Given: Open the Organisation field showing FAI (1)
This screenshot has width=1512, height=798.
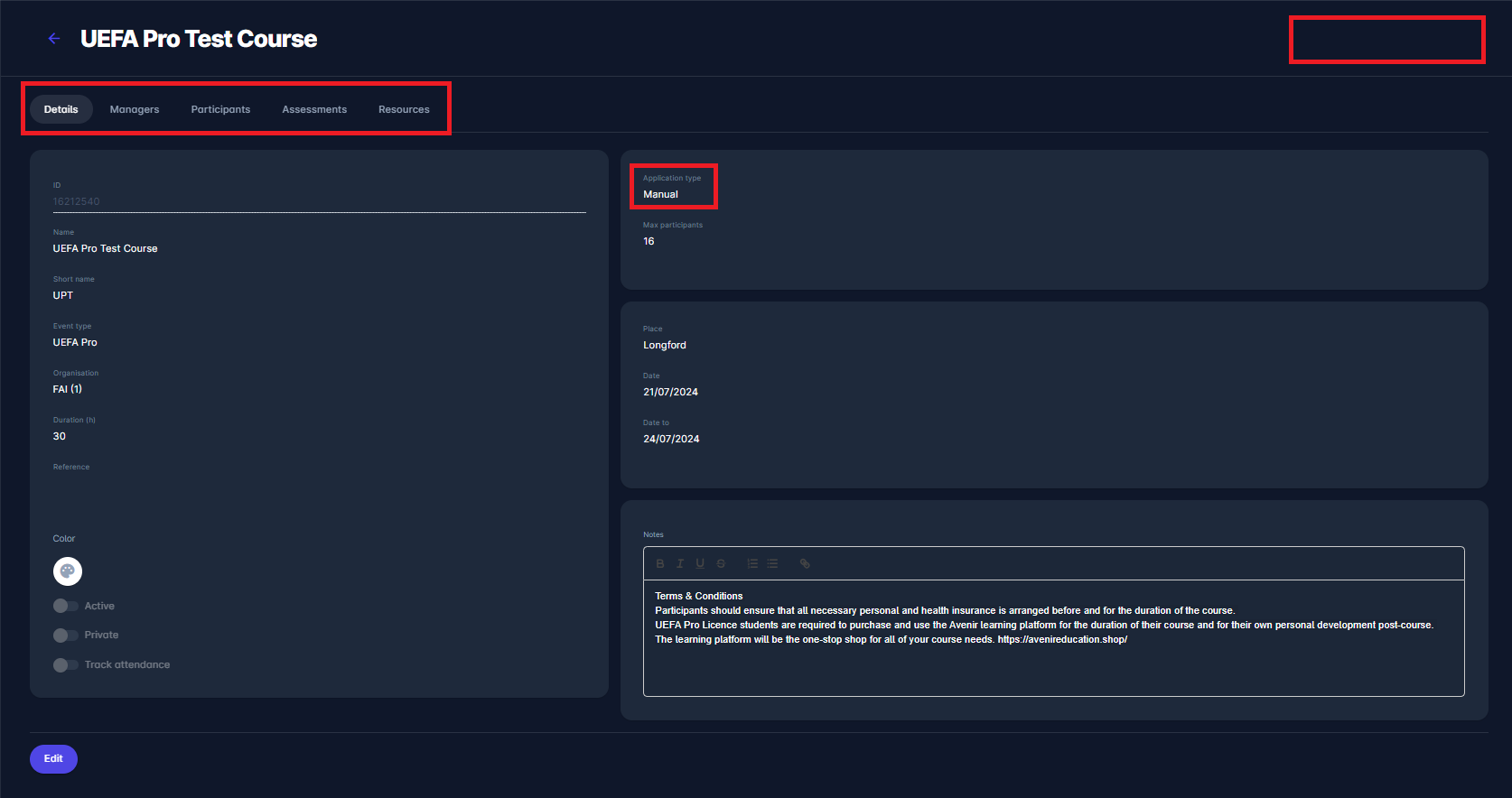Looking at the screenshot, I should 68,389.
